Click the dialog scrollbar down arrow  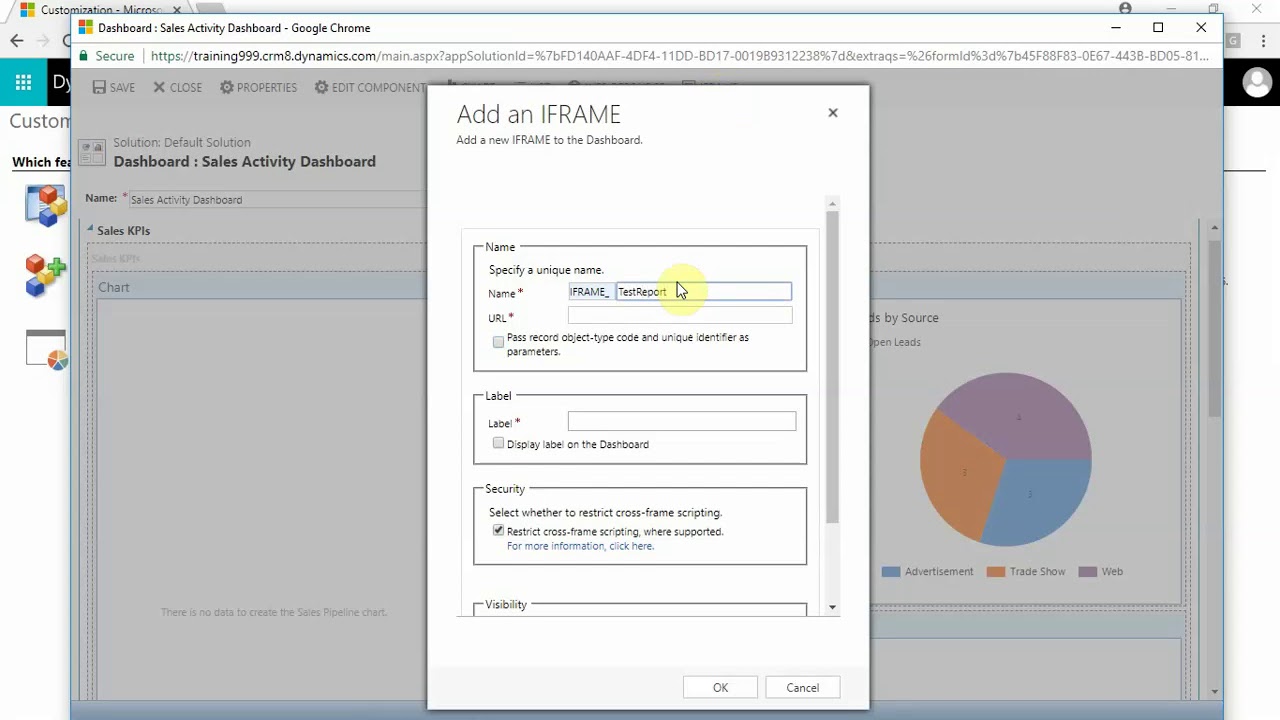pyautogui.click(x=832, y=607)
